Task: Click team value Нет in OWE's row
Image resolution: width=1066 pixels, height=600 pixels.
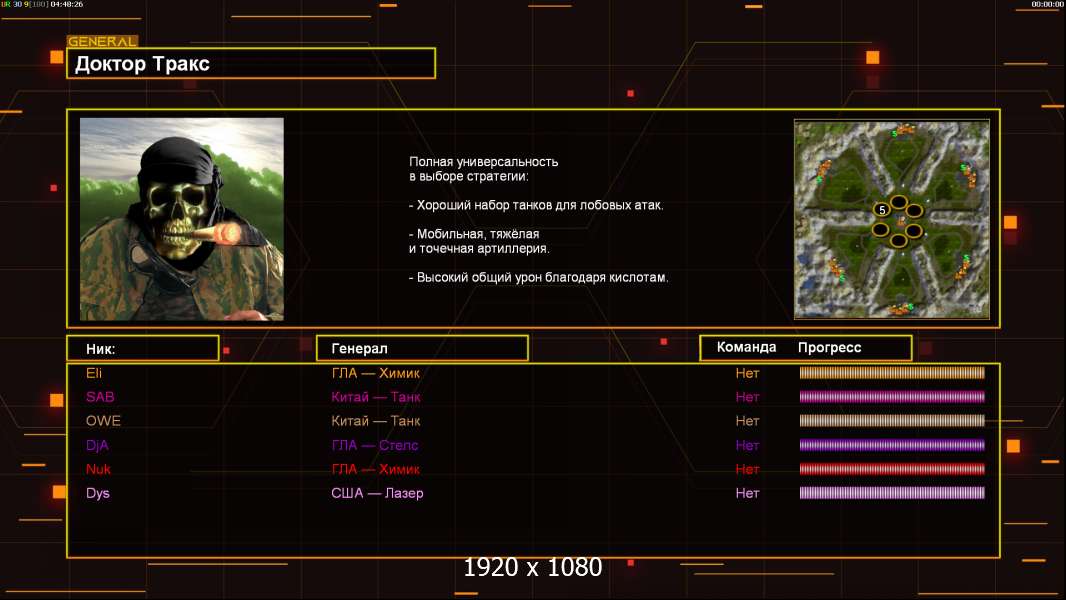Action: tap(747, 421)
